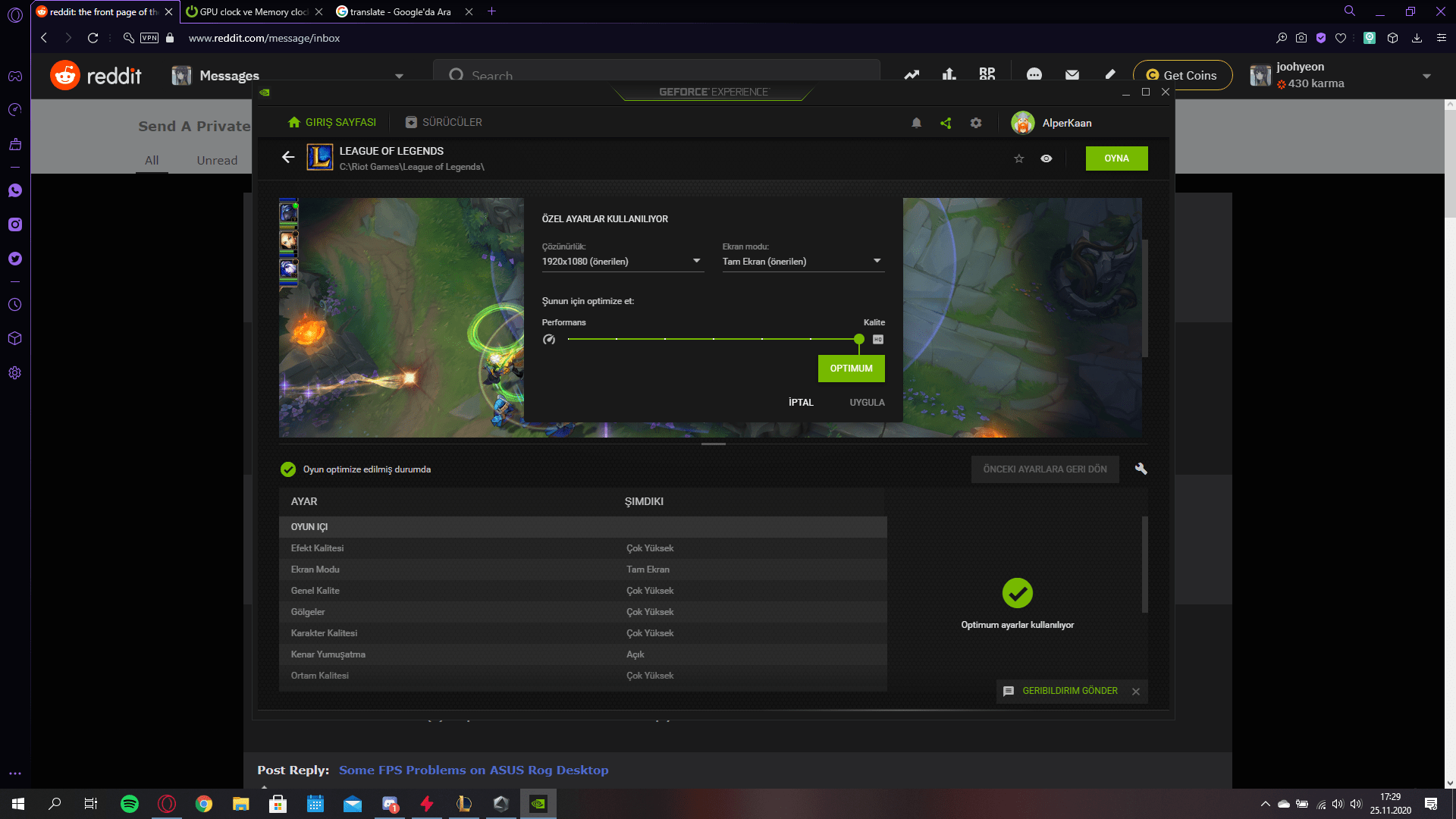Click the GeForce notifications bell icon
1456x819 pixels.
pyautogui.click(x=916, y=123)
